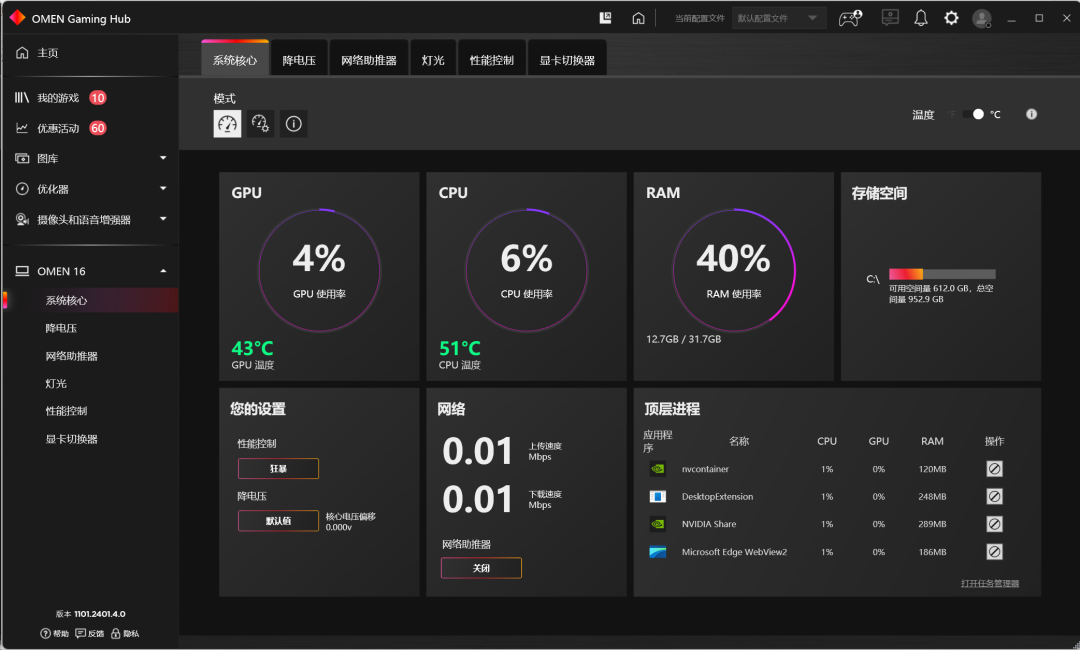Open the 显卡切换器 tab at the top
This screenshot has height=650, width=1080.
pyautogui.click(x=567, y=60)
